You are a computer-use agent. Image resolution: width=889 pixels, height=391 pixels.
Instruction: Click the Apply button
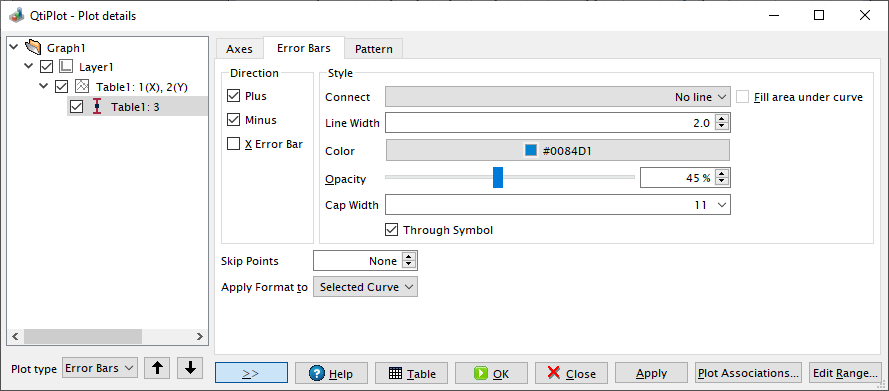(651, 373)
